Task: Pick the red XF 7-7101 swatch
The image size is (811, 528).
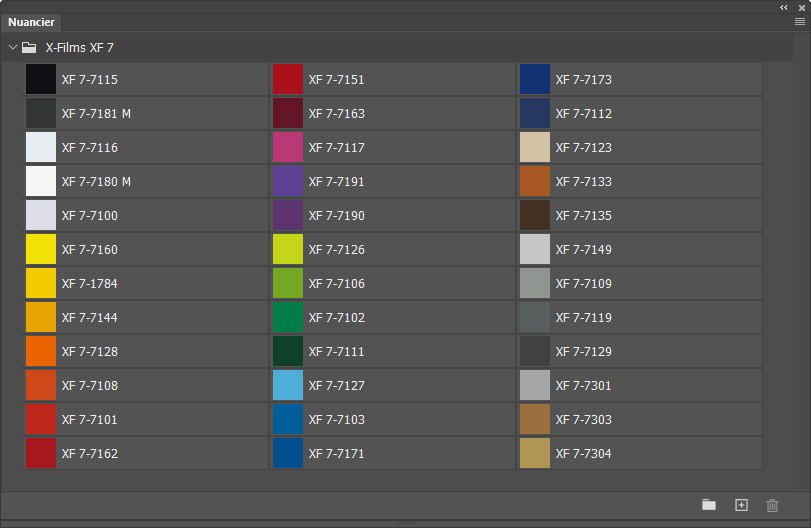Action: pos(41,419)
